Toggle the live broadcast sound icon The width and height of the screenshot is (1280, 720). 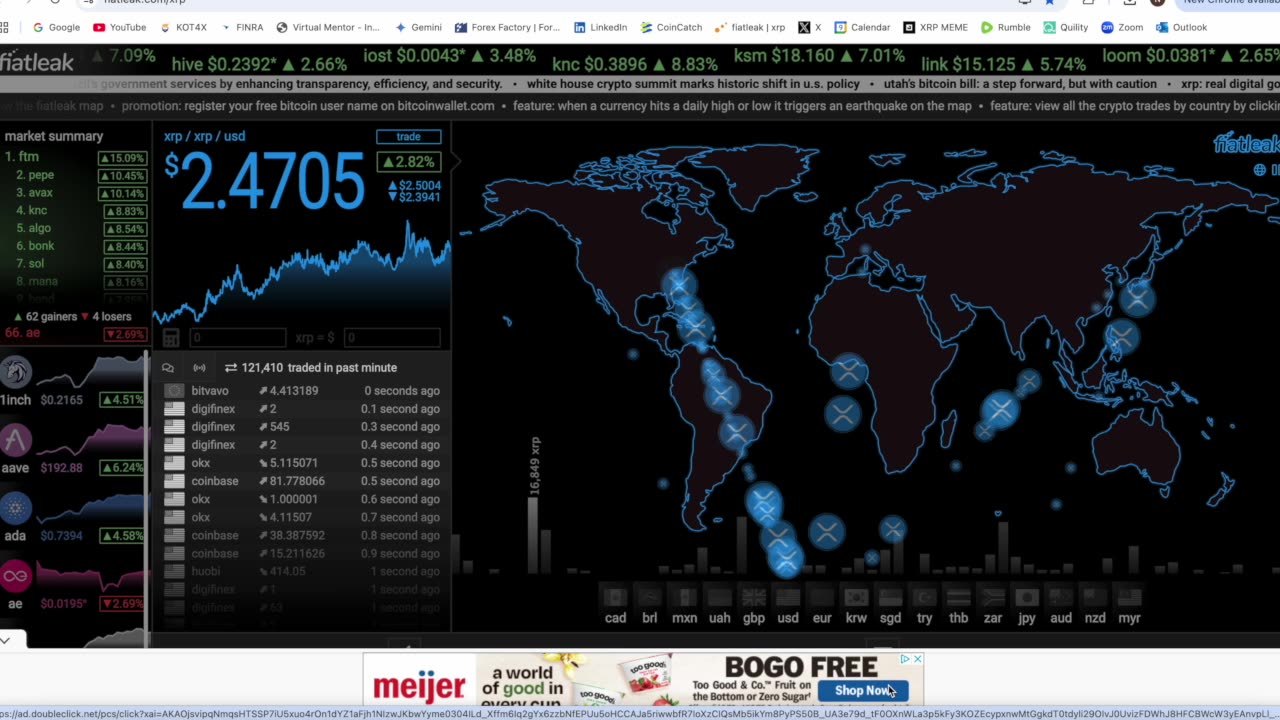pyautogui.click(x=199, y=368)
